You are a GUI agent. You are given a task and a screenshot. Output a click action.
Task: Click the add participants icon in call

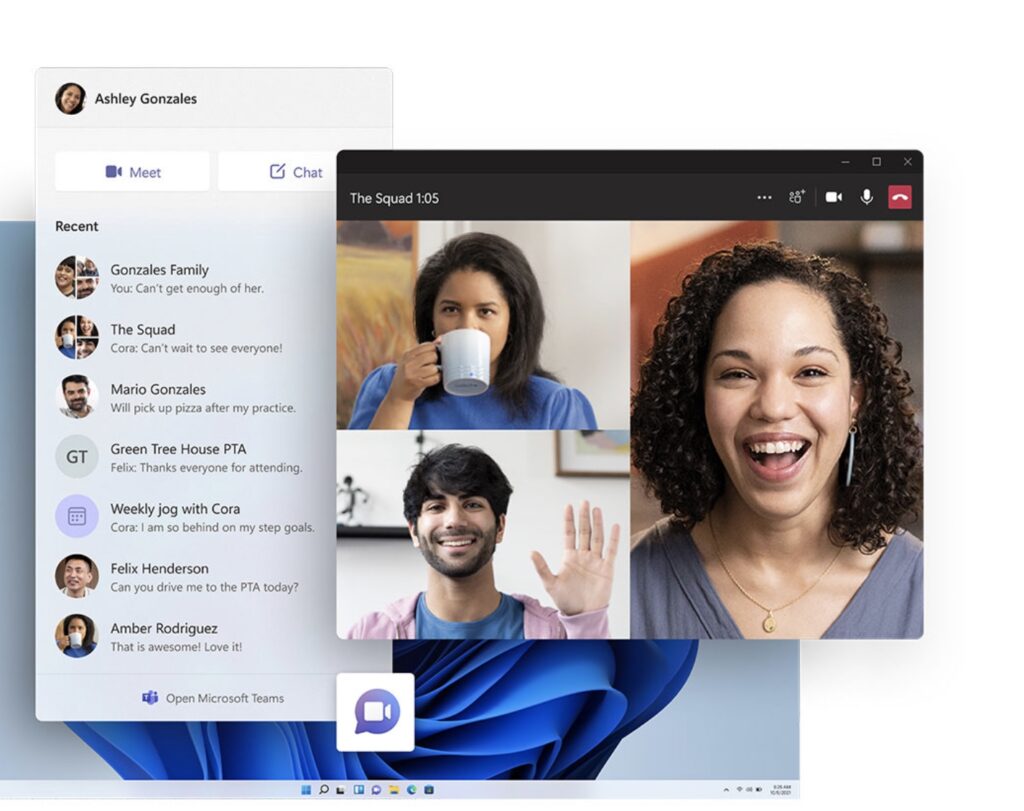coord(797,197)
